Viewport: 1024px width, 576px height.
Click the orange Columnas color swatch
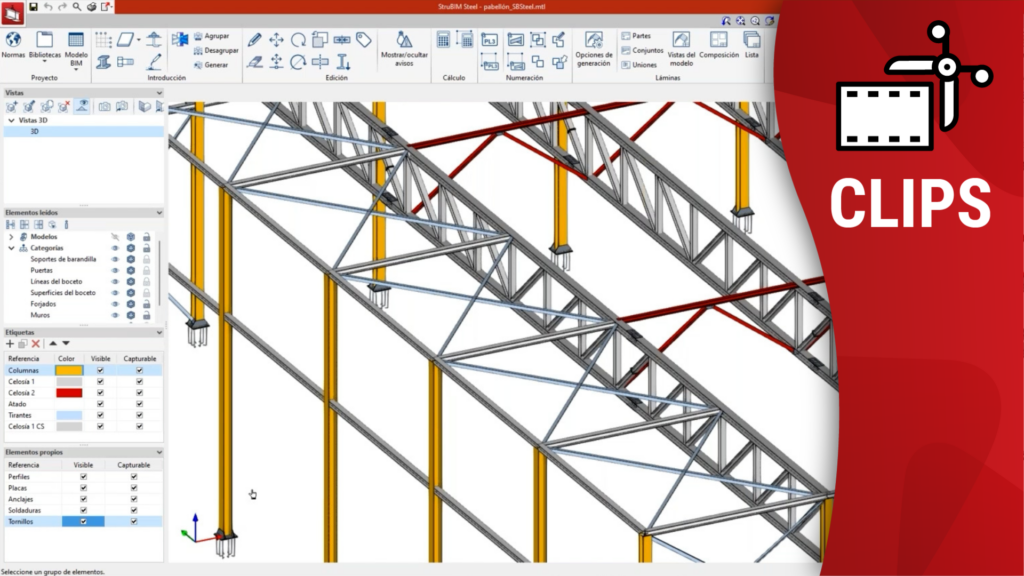tap(69, 370)
